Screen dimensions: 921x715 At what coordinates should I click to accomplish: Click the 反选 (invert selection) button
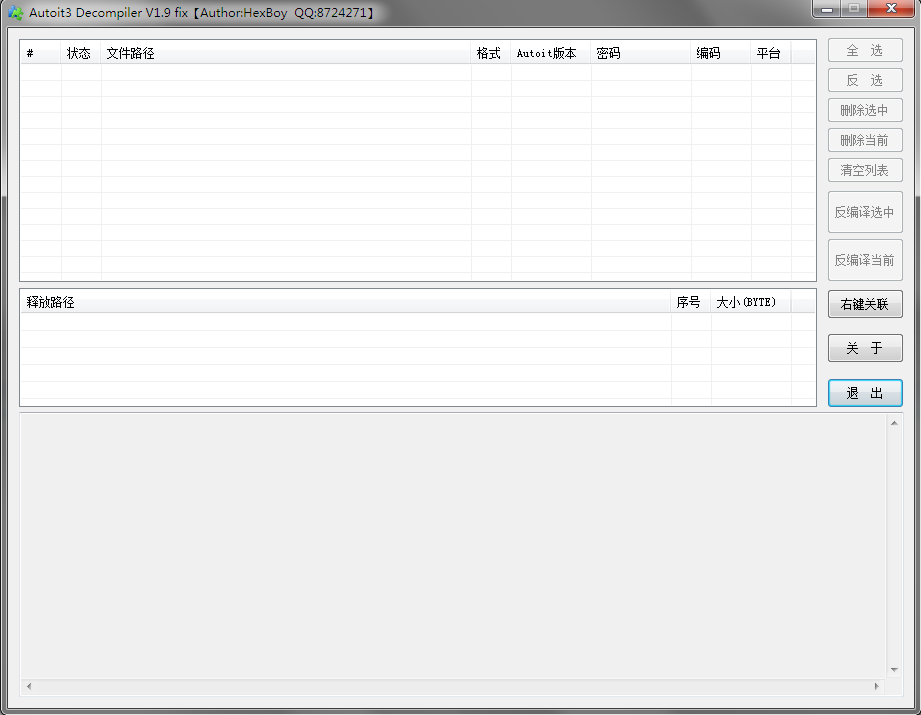click(865, 80)
